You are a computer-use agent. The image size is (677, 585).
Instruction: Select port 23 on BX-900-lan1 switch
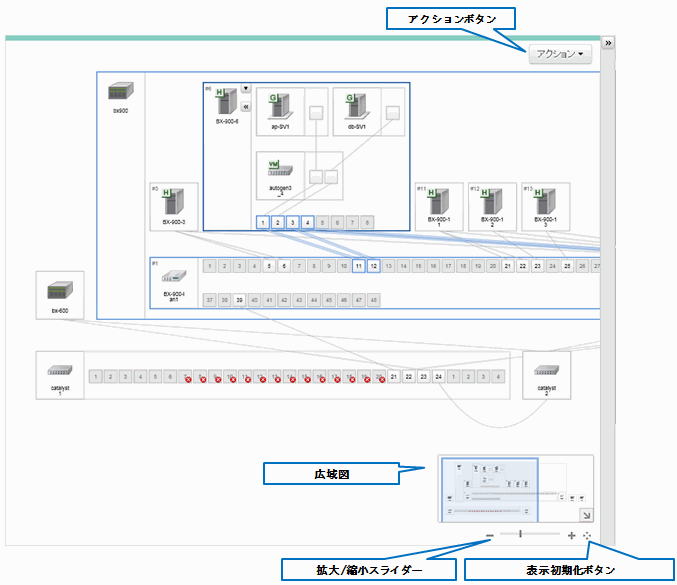coord(538,266)
